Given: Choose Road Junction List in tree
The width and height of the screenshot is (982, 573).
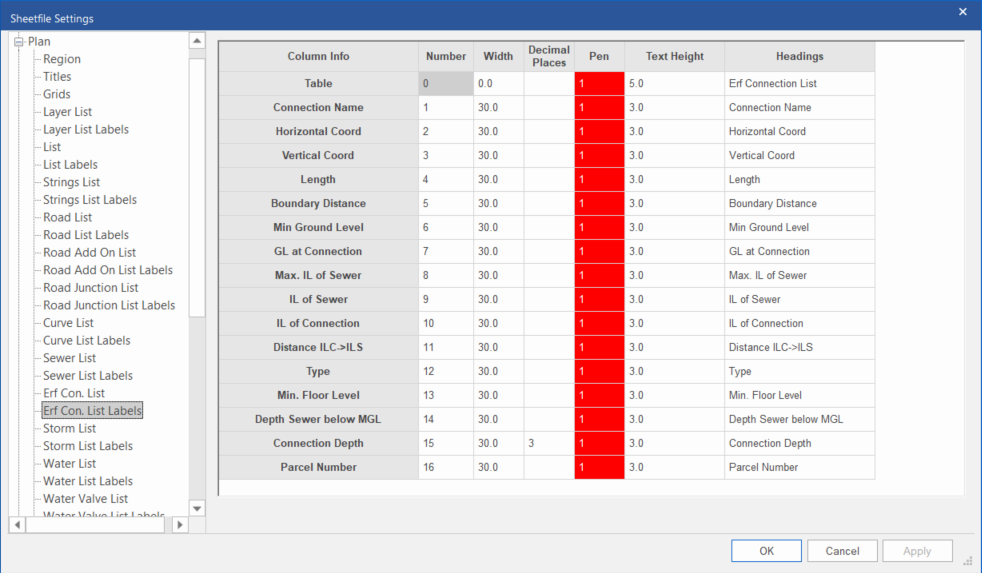Looking at the screenshot, I should tap(90, 288).
